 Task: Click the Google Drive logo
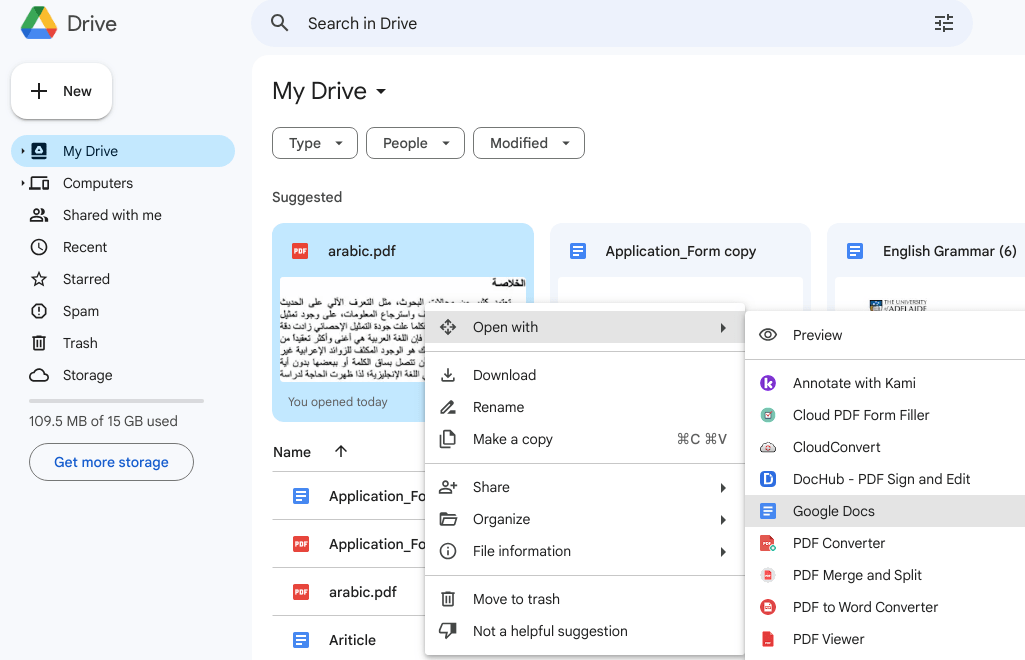click(x=39, y=23)
